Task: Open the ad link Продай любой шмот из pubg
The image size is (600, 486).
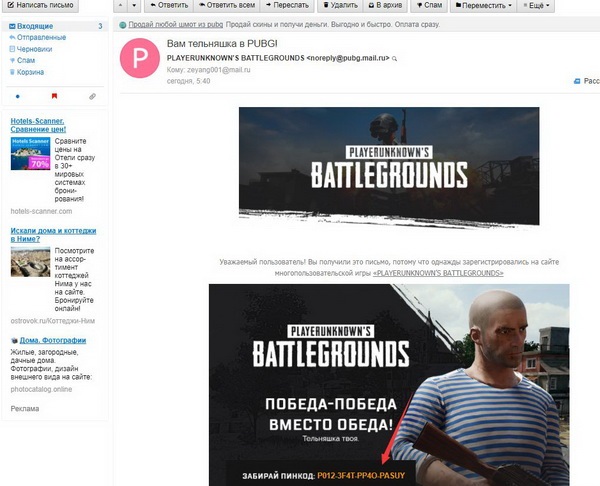Action: pos(176,24)
